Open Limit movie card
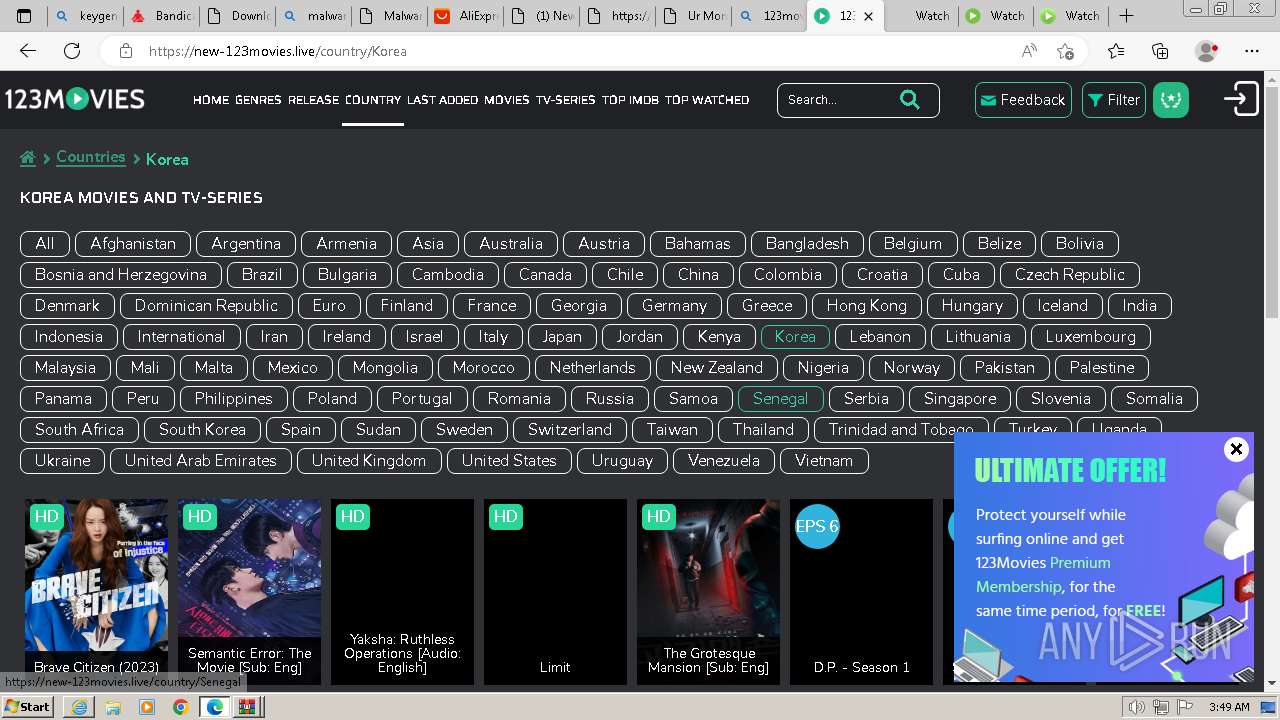1280x720 pixels. pyautogui.click(x=555, y=592)
